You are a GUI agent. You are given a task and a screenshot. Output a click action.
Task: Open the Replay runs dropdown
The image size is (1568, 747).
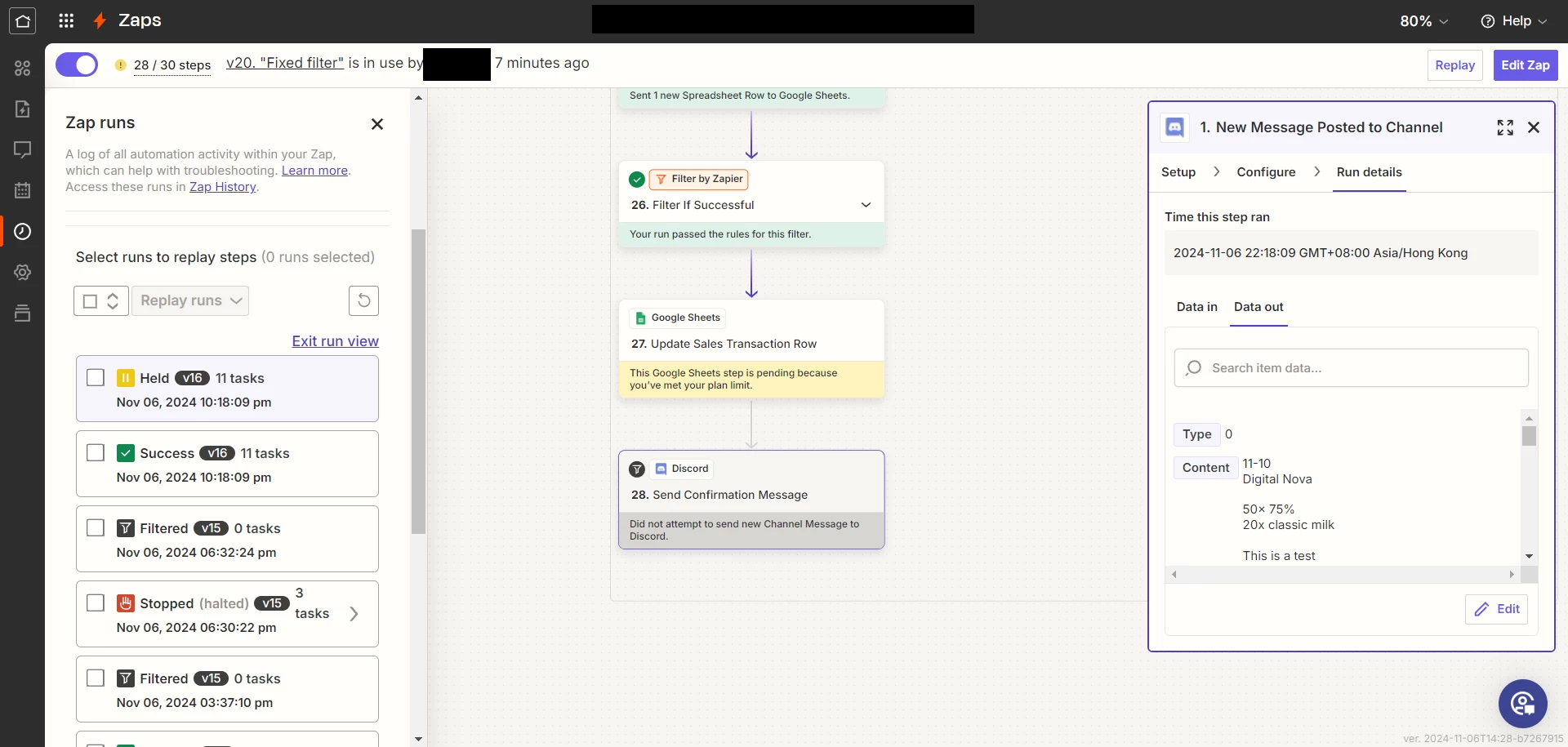pyautogui.click(x=190, y=300)
